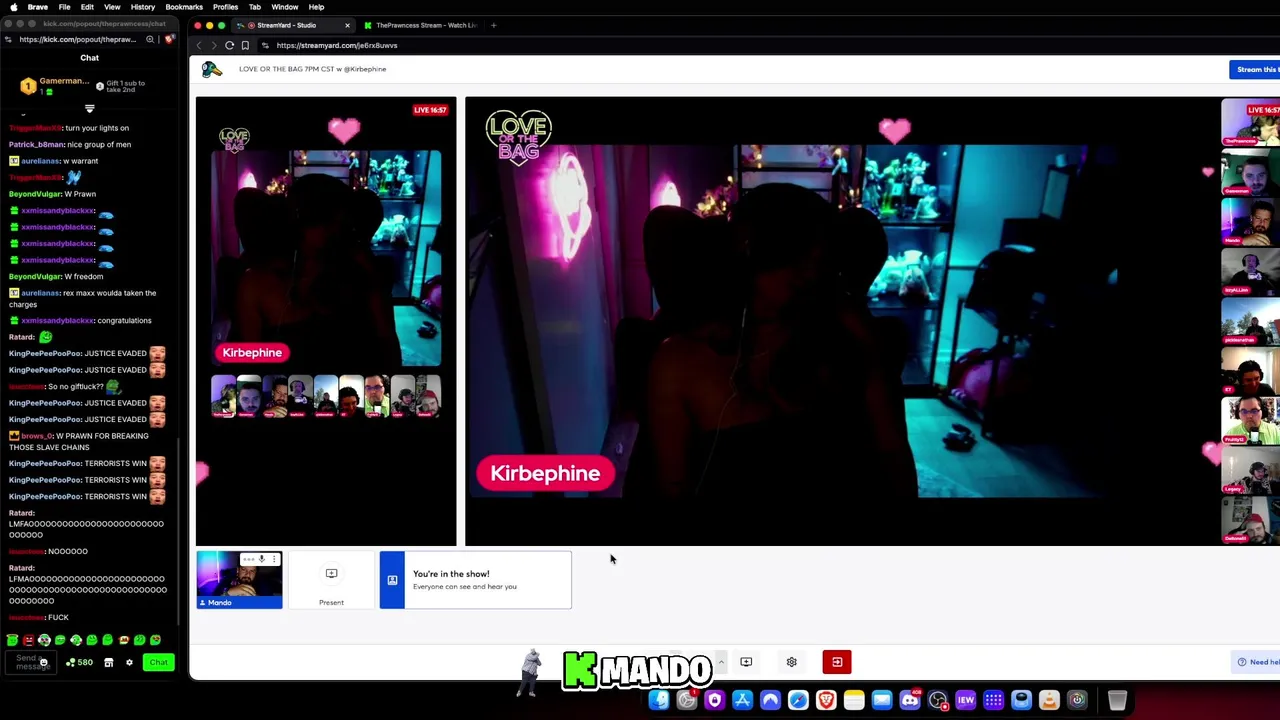The image size is (1280, 720).
Task: Select the Kirbephine grid layout scene thumbnail
Action: tap(326, 320)
